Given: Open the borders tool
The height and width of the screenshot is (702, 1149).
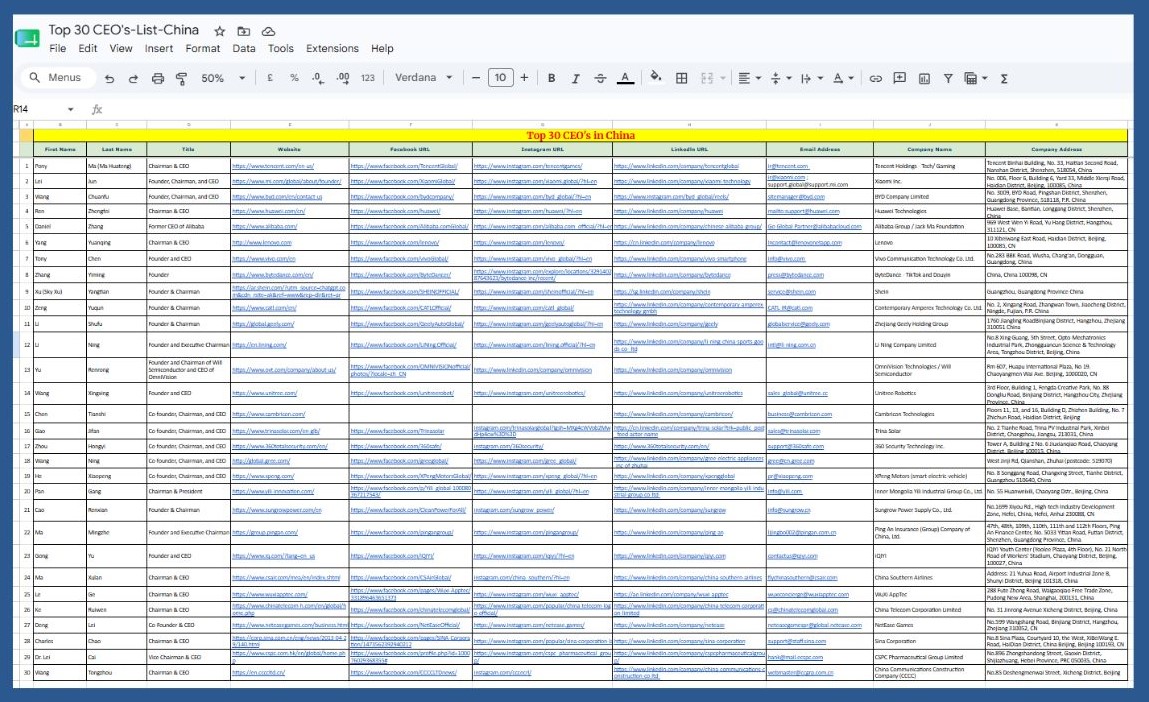Looking at the screenshot, I should tap(681, 78).
